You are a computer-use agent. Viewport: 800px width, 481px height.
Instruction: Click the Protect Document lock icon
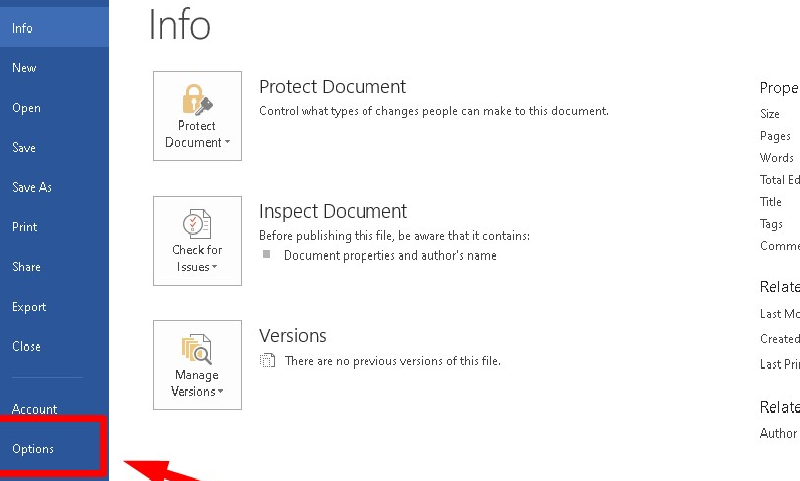tap(197, 99)
